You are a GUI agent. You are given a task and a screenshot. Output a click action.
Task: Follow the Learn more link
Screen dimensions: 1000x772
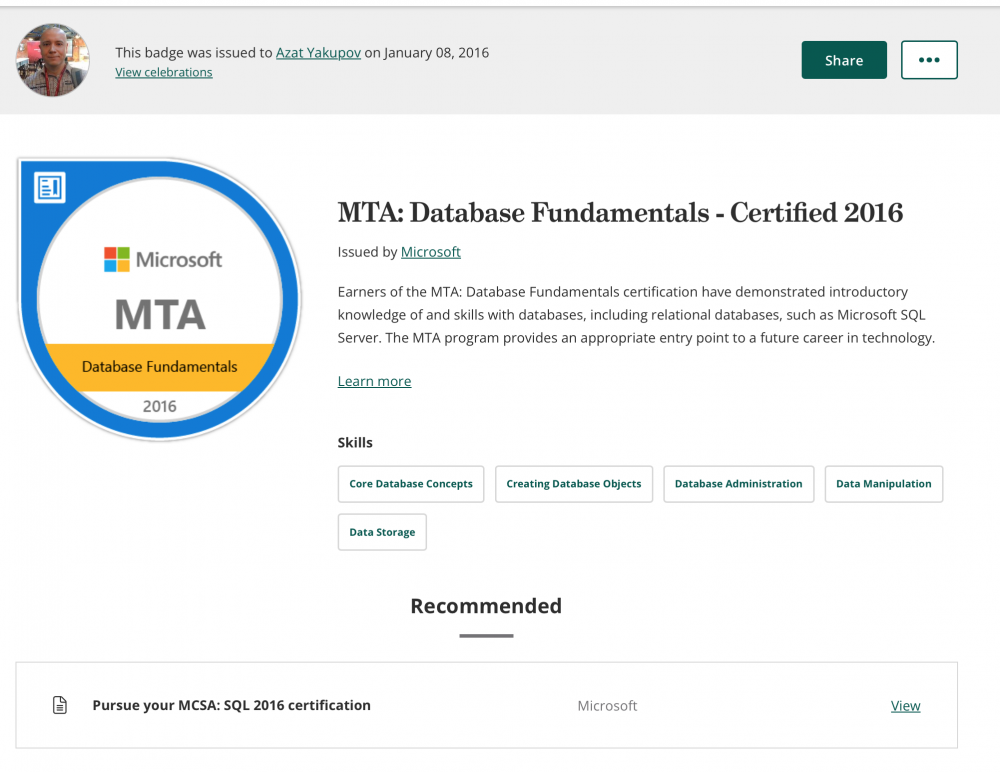tap(374, 381)
